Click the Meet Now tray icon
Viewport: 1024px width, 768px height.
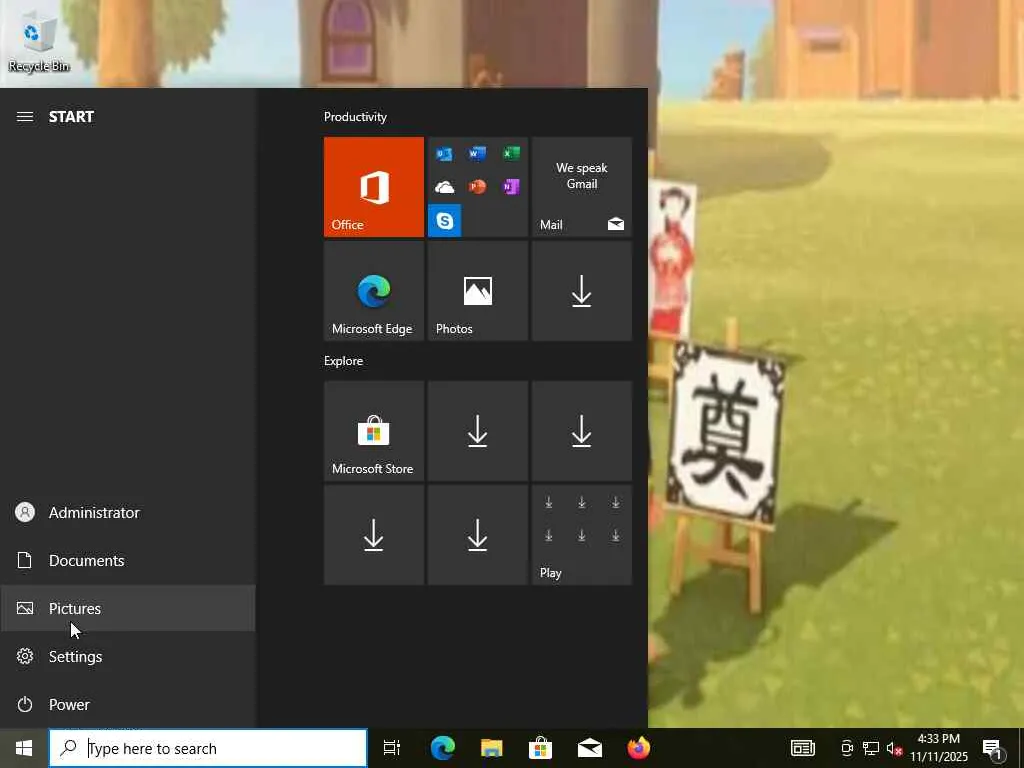(847, 748)
